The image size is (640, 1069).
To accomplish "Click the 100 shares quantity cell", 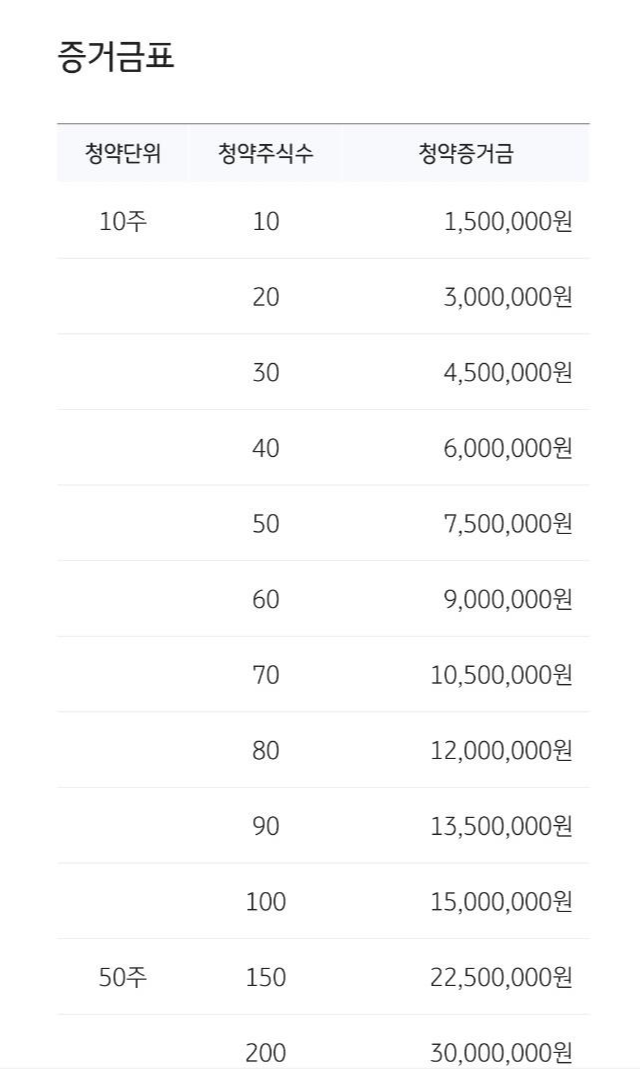I will pyautogui.click(x=266, y=903).
